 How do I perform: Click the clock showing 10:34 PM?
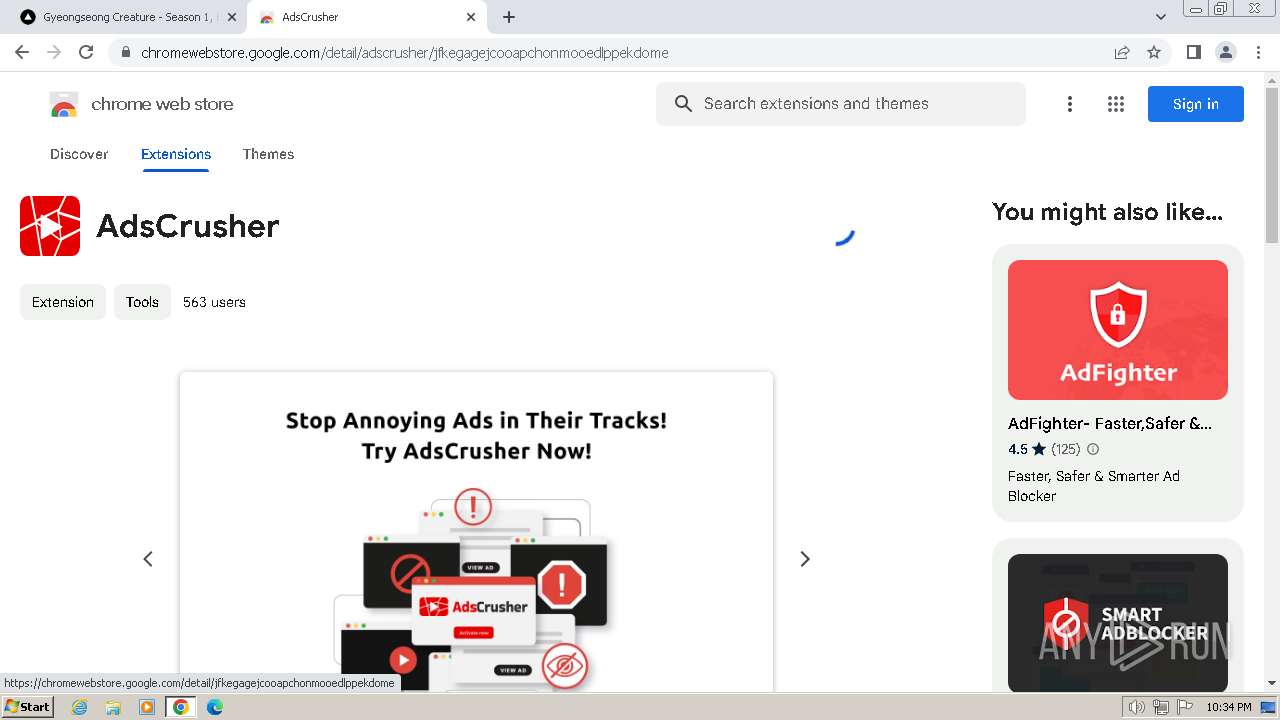(x=1229, y=707)
